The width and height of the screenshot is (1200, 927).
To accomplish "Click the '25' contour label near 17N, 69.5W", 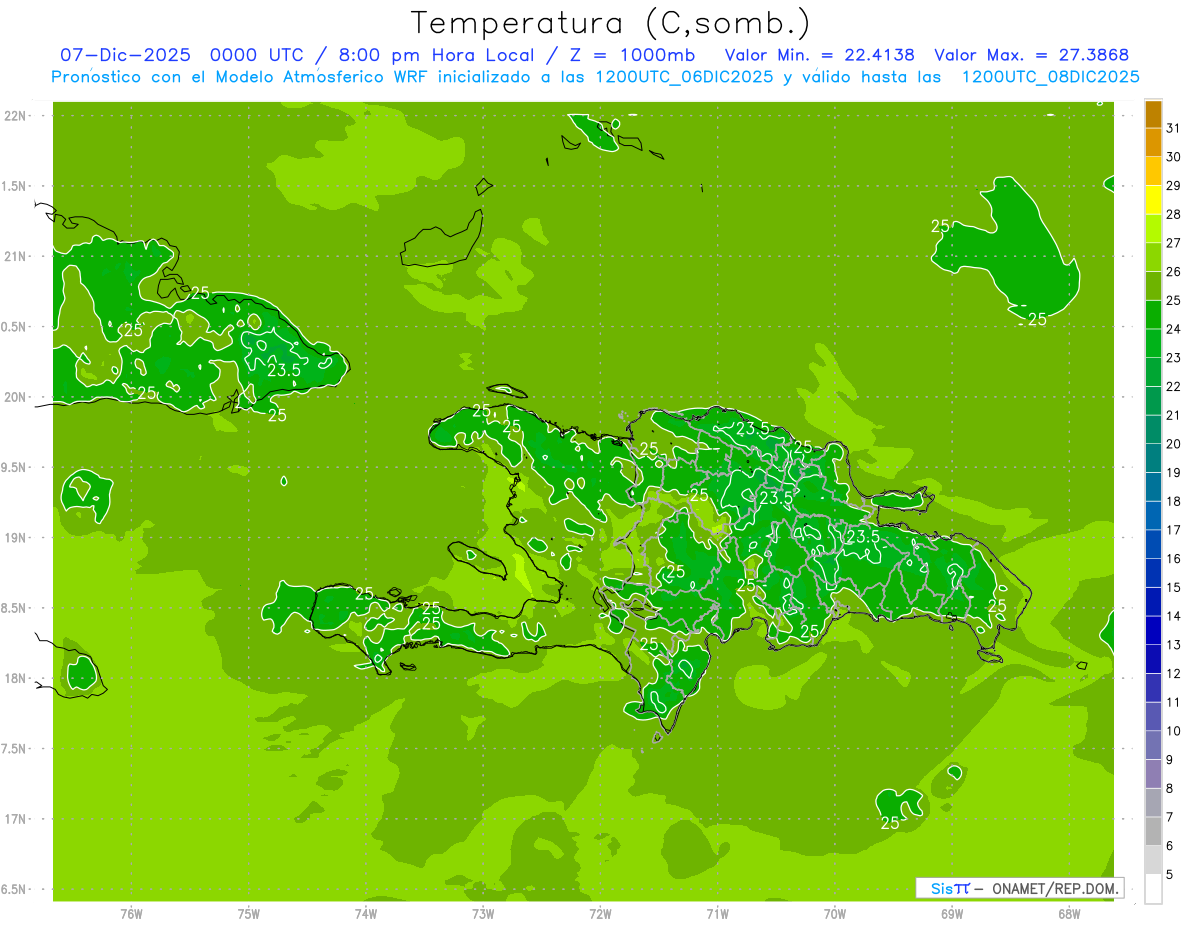I will click(889, 823).
